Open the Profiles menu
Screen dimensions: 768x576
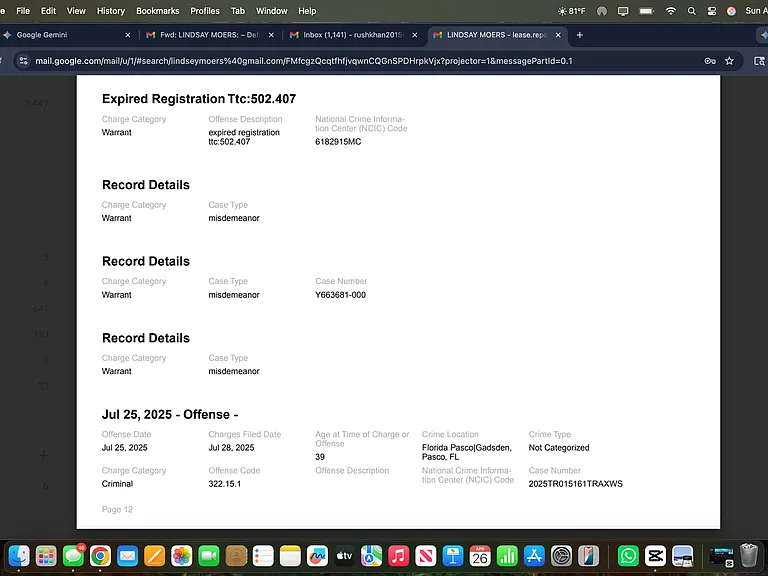(x=205, y=11)
